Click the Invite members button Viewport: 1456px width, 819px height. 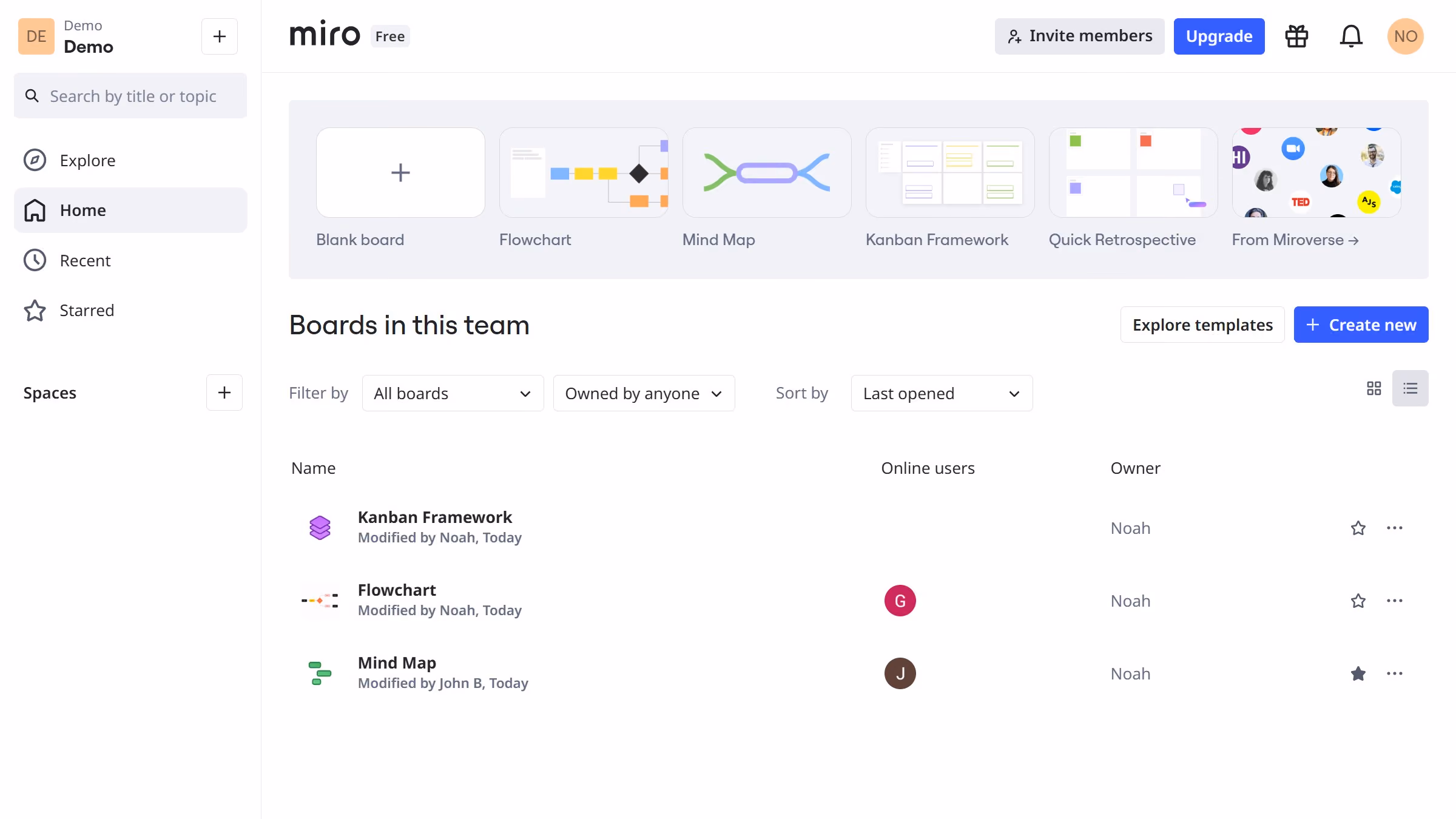point(1079,36)
